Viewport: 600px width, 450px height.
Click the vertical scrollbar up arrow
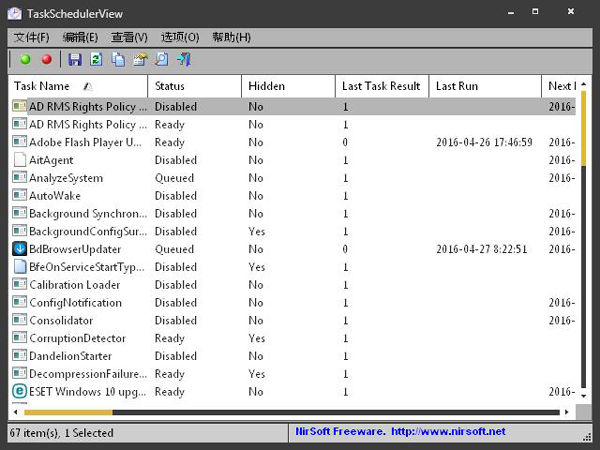pos(584,84)
